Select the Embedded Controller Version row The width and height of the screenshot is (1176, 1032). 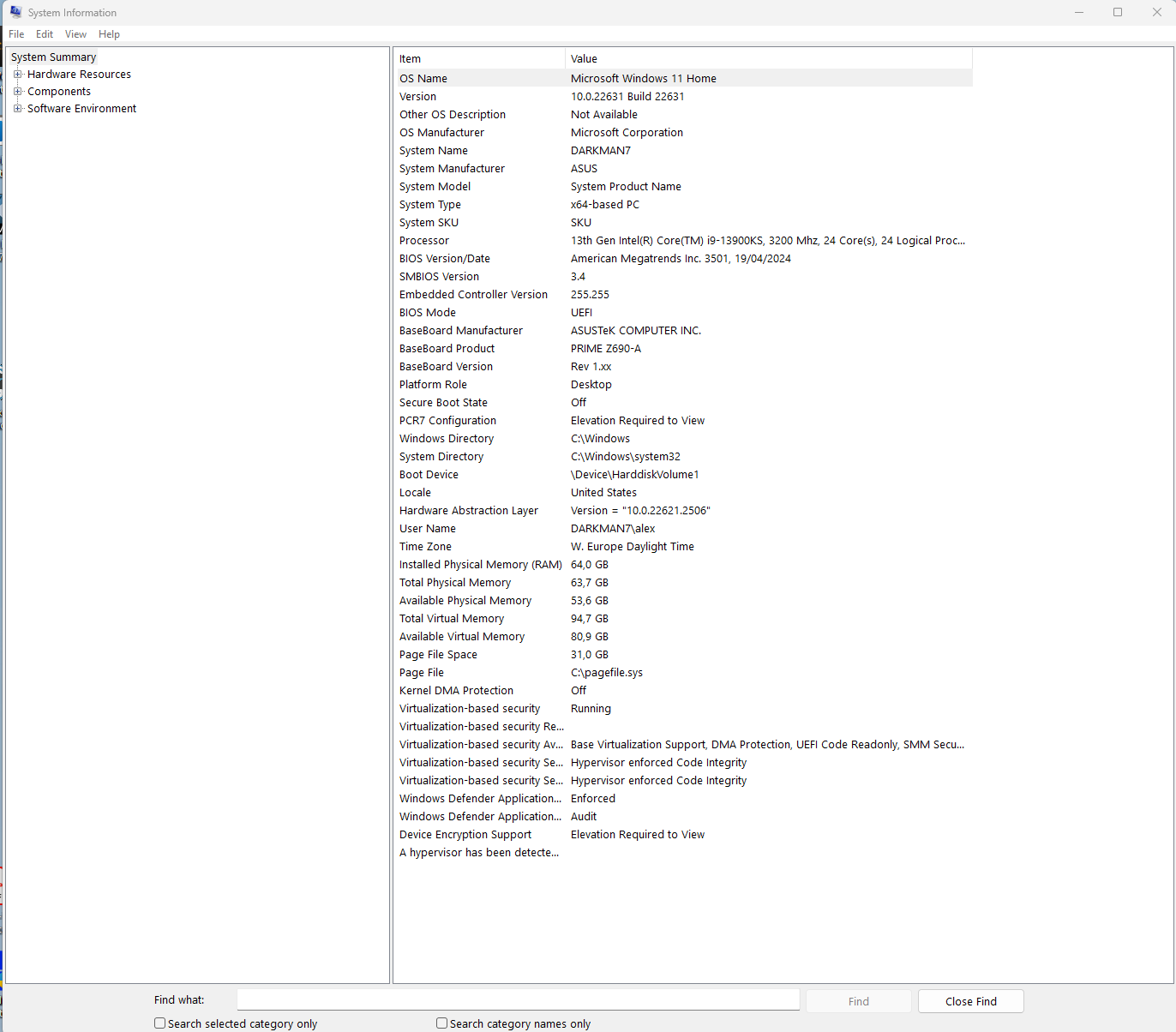pos(683,295)
